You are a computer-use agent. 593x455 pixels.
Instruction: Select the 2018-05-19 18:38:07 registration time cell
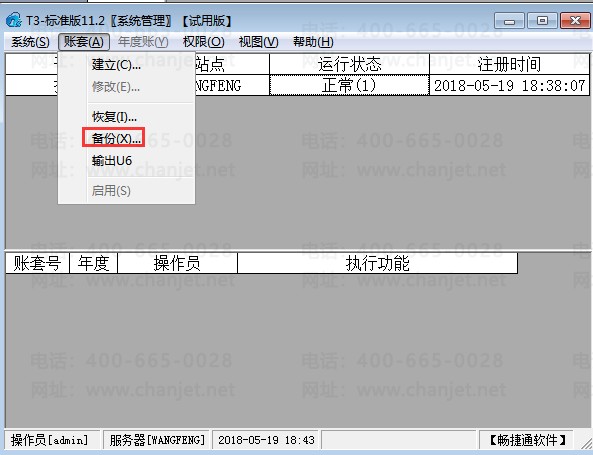coord(509,85)
